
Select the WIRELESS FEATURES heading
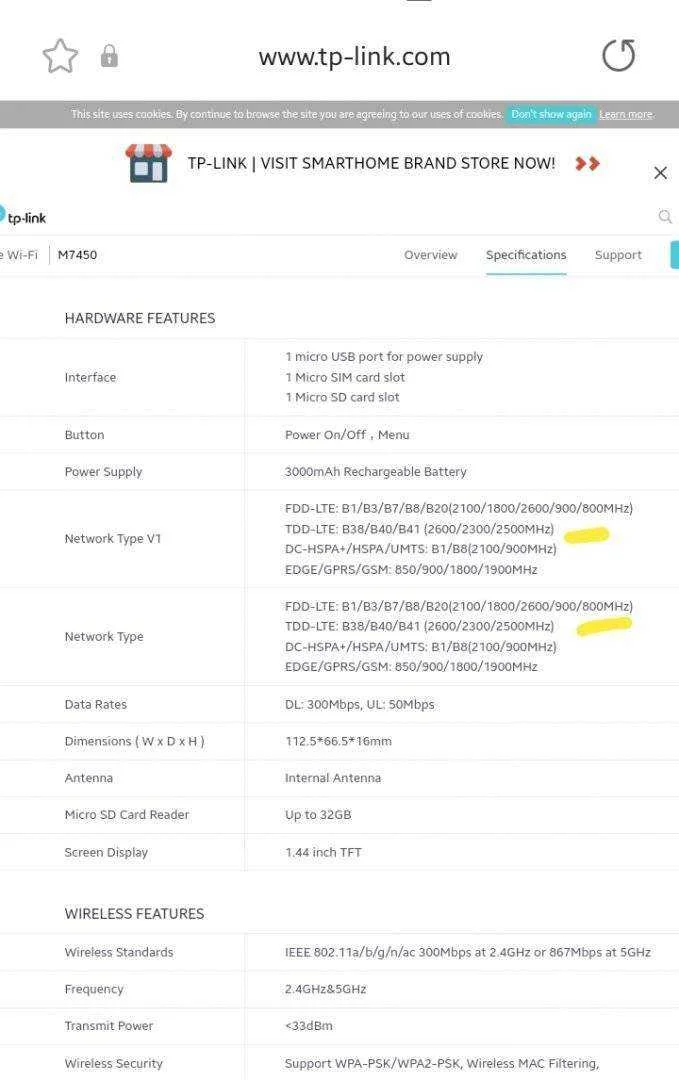coord(134,914)
